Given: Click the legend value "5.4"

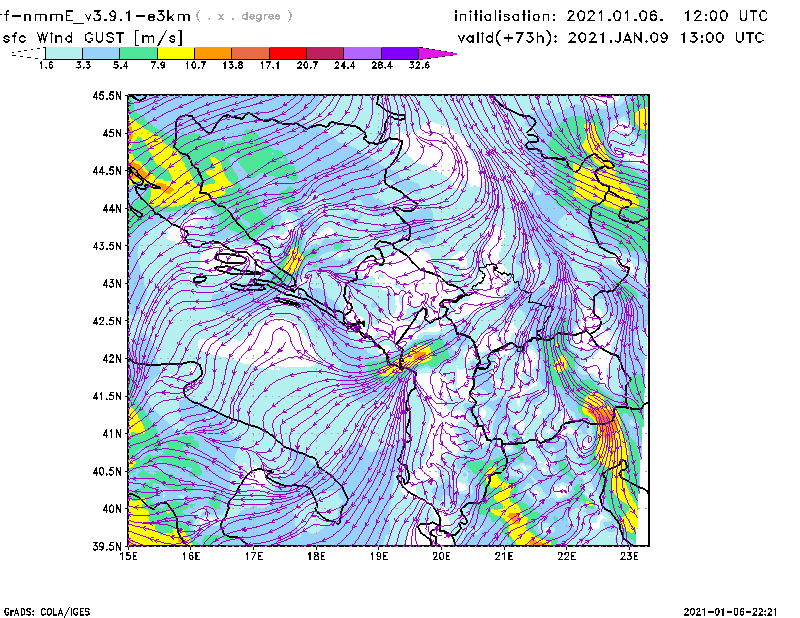Looking at the screenshot, I should 120,65.
